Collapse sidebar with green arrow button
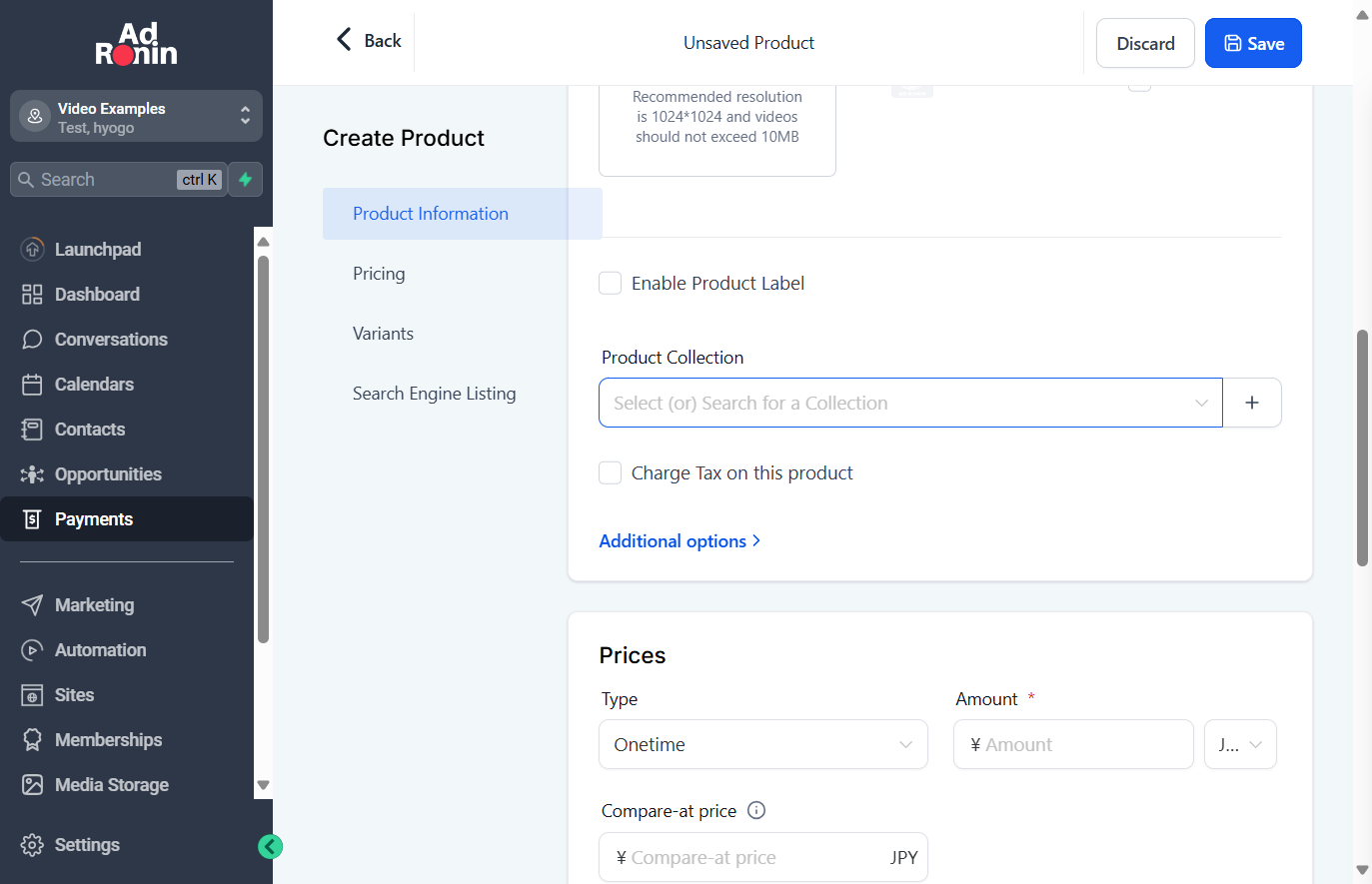This screenshot has width=1372, height=884. click(x=270, y=846)
